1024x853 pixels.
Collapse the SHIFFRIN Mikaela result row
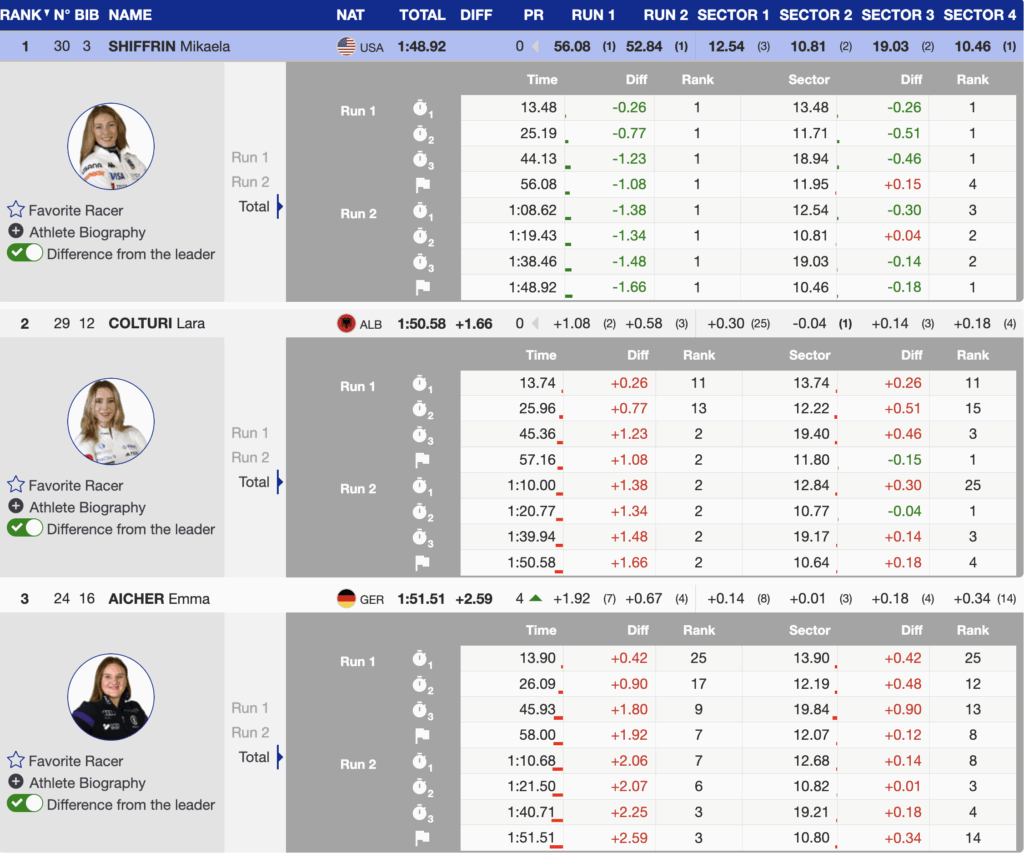169,47
